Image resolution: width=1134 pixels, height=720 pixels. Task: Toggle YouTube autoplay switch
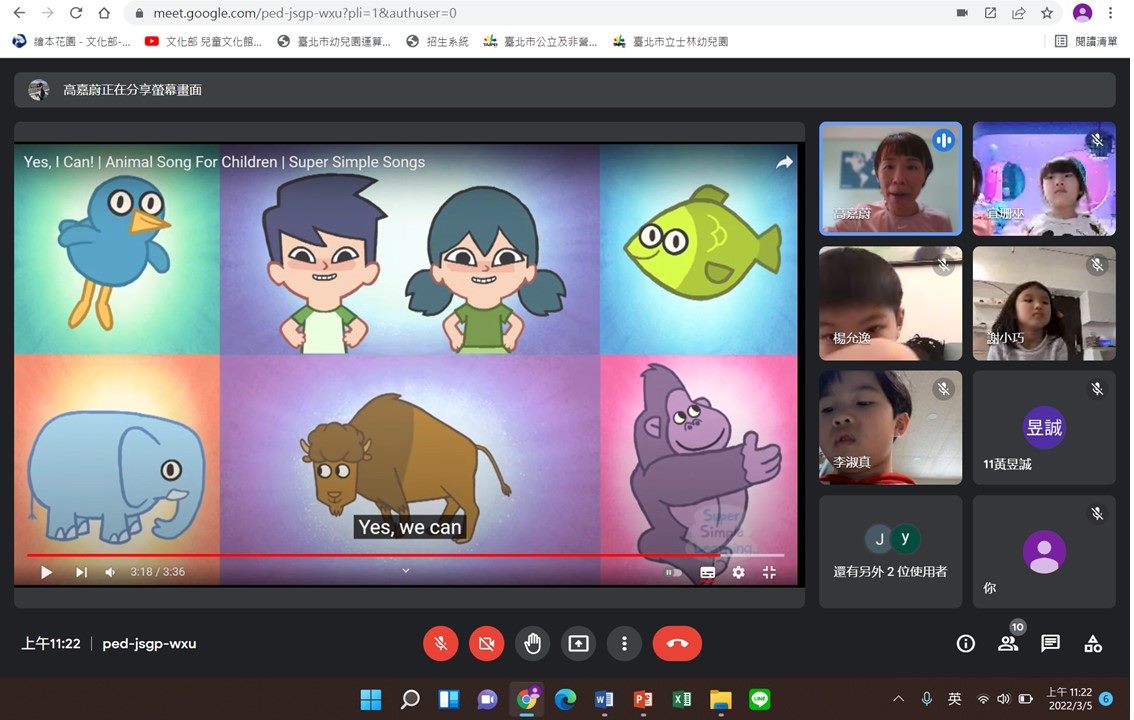pos(674,572)
